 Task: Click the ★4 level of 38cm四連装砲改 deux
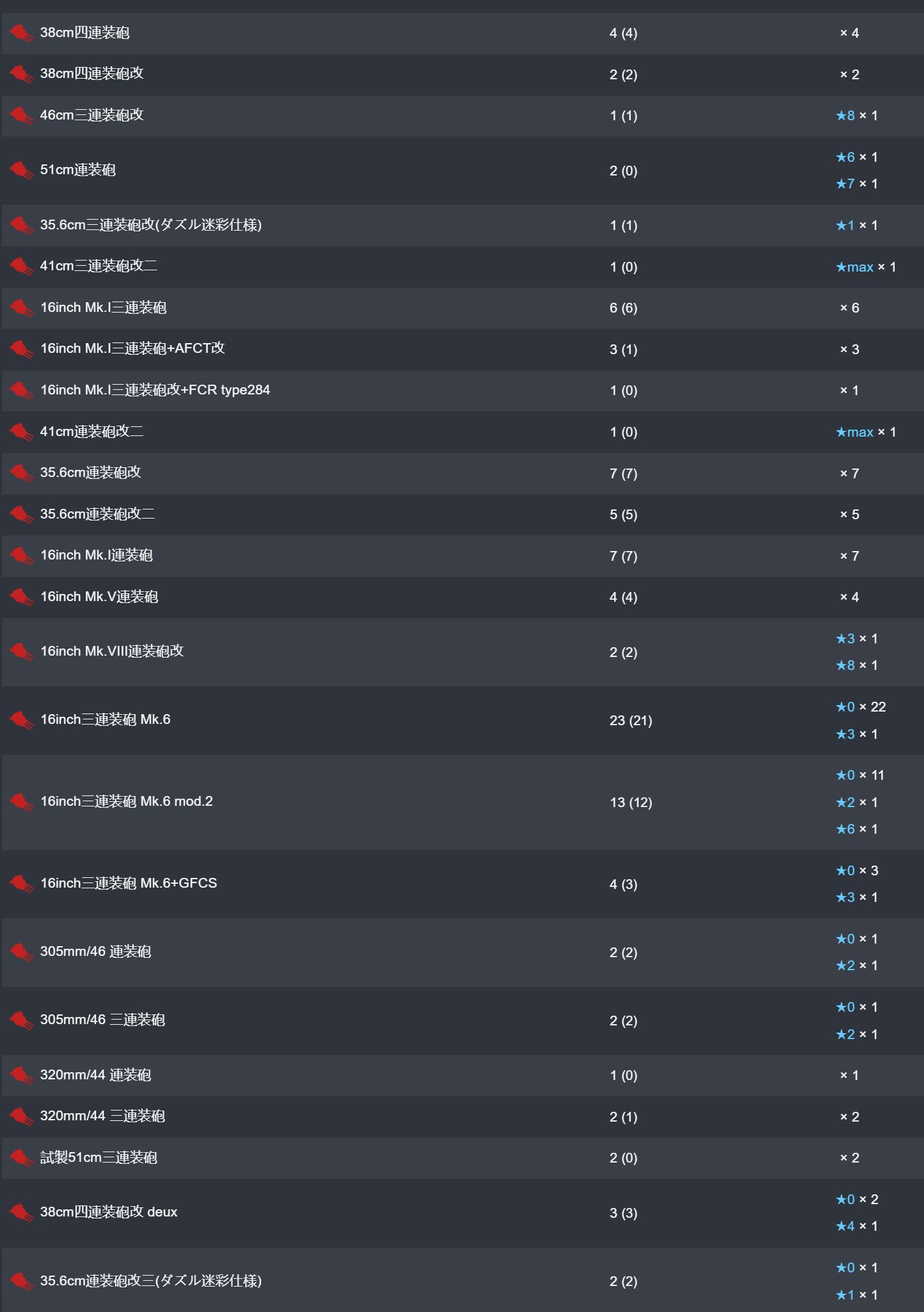[x=845, y=1226]
